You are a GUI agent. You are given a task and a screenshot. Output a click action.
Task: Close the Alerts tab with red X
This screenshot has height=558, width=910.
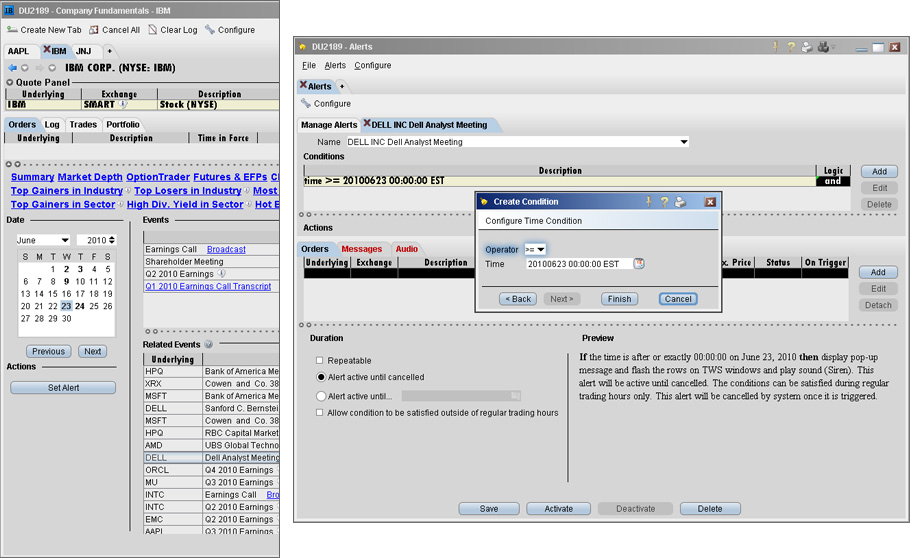[x=303, y=85]
